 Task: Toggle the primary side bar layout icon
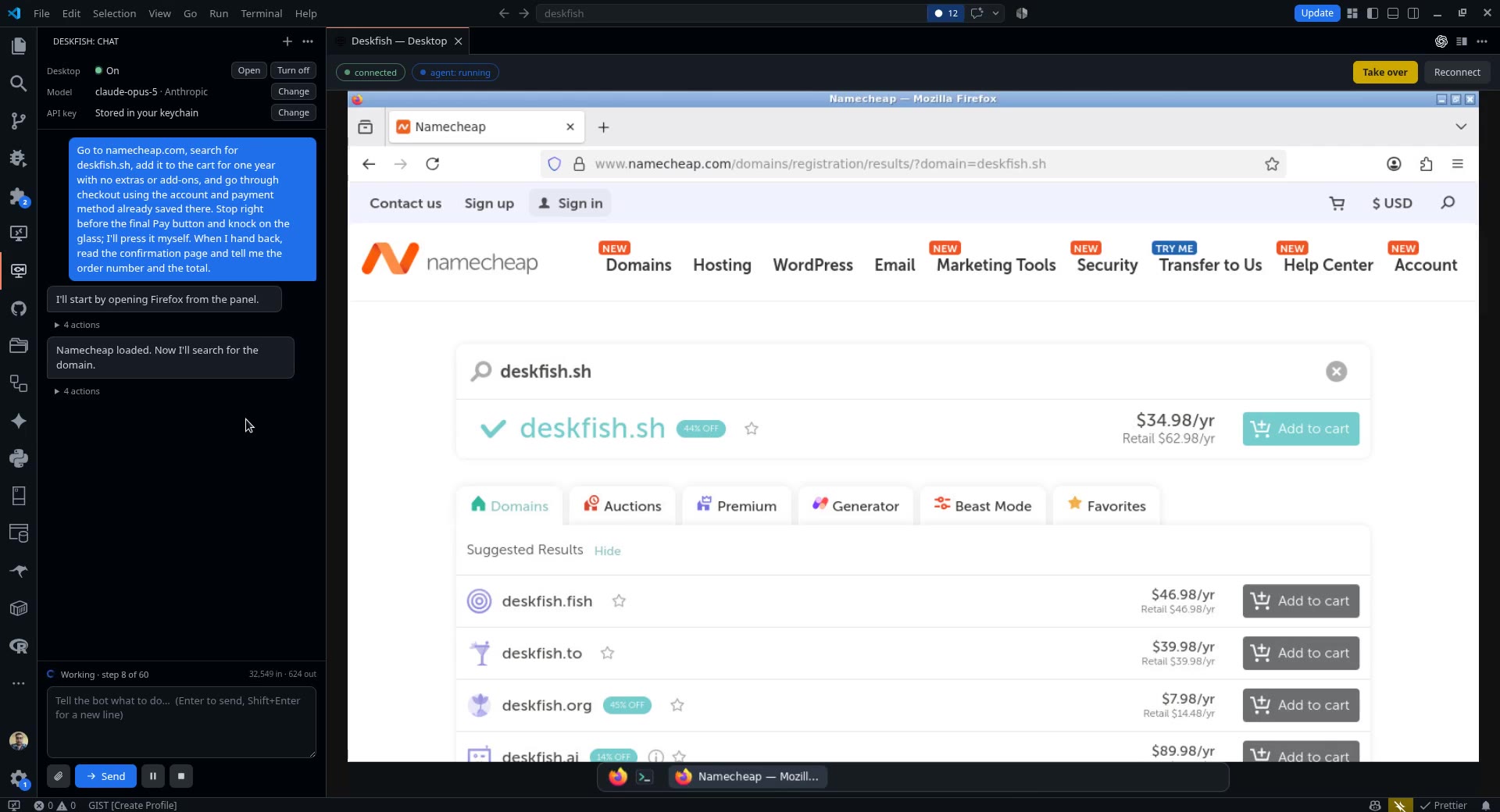pos(1373,13)
